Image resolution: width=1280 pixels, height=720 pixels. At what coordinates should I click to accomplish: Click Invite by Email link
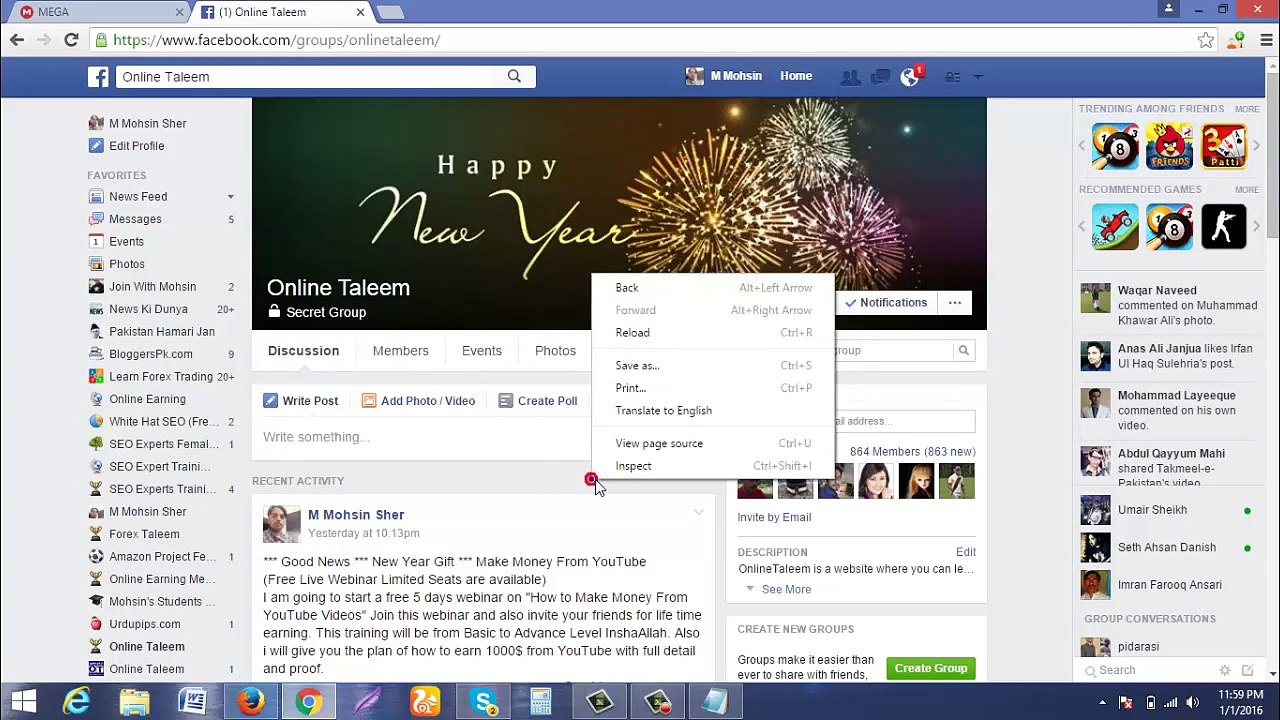click(x=774, y=517)
